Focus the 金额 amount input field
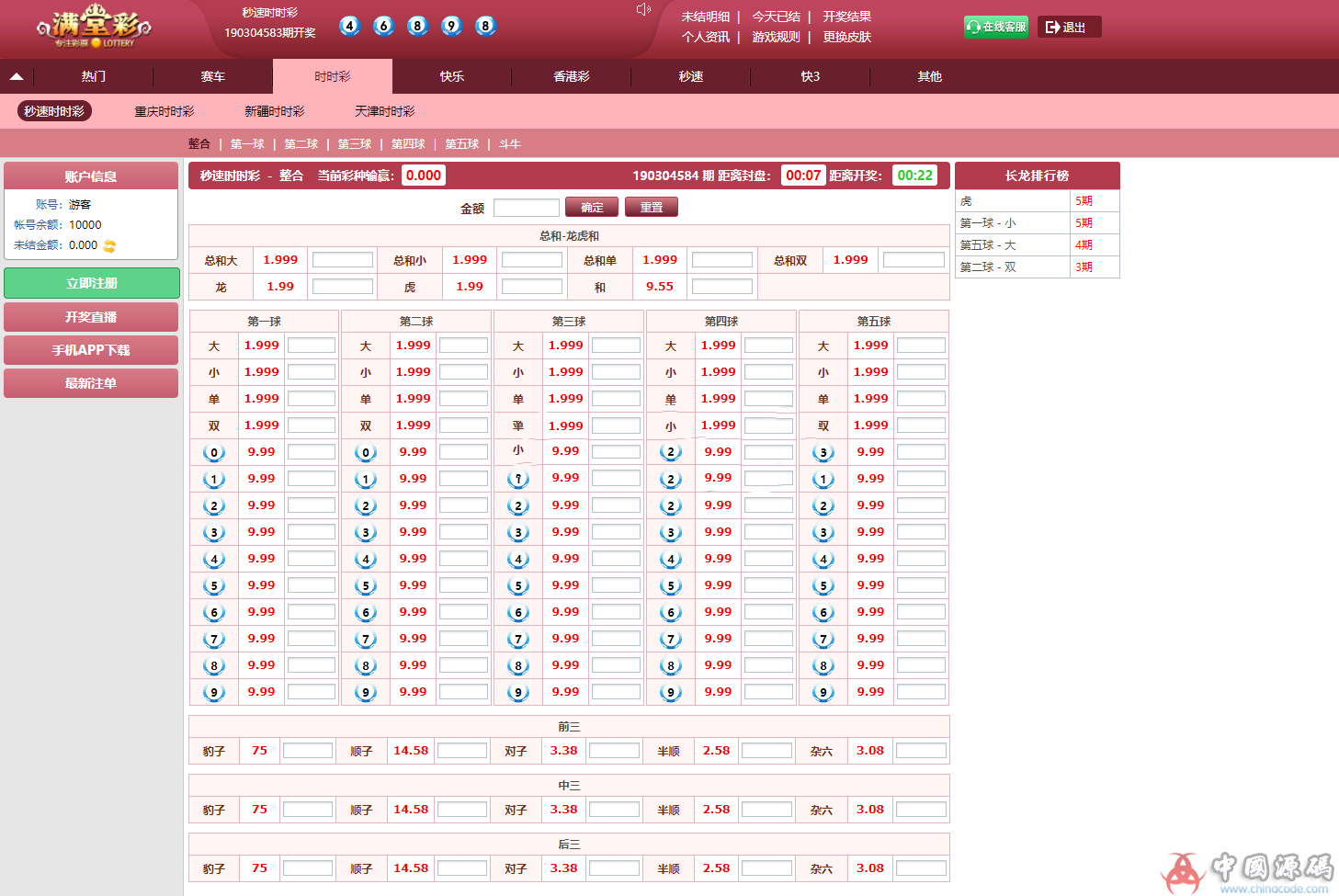 527,208
